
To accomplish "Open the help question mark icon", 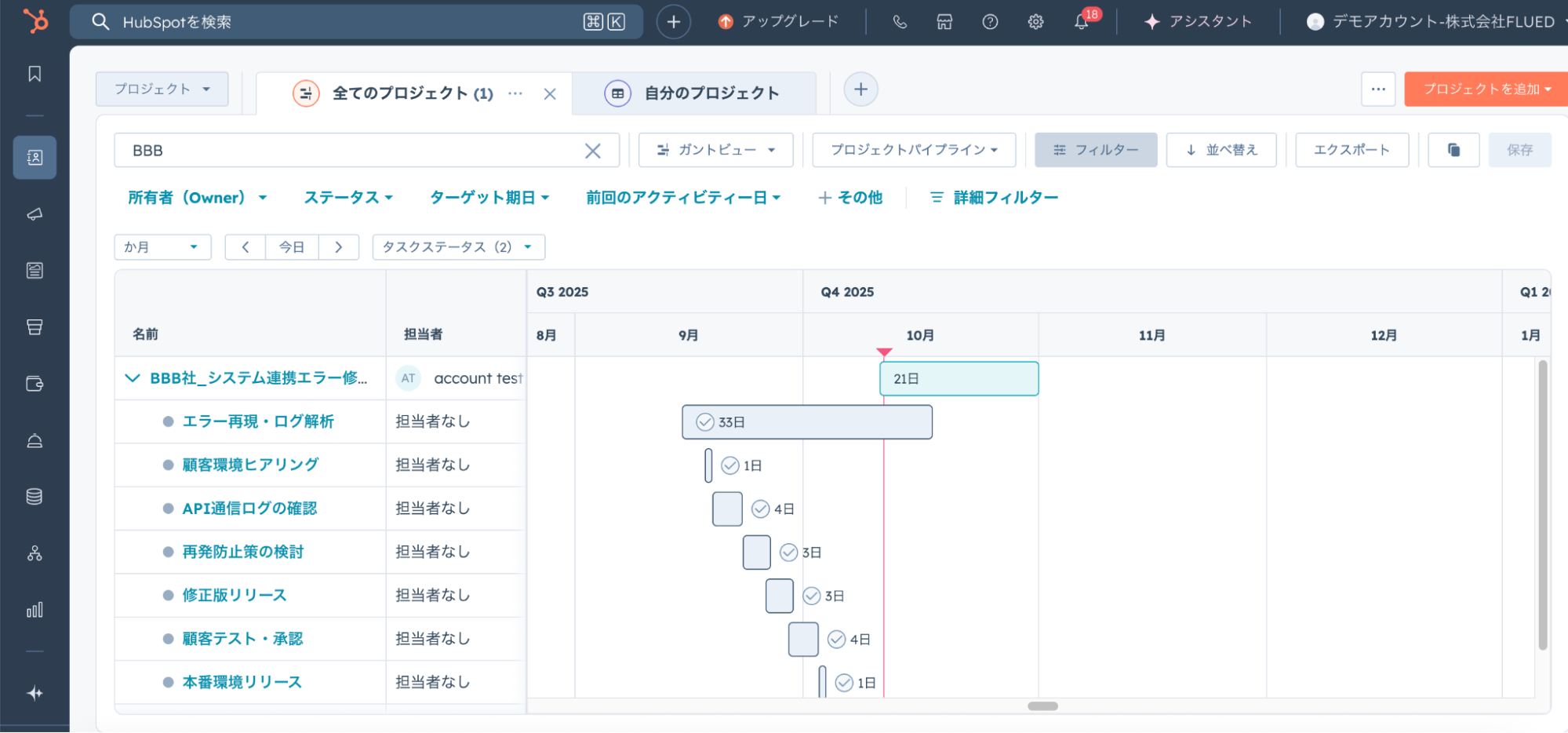I will (x=990, y=22).
